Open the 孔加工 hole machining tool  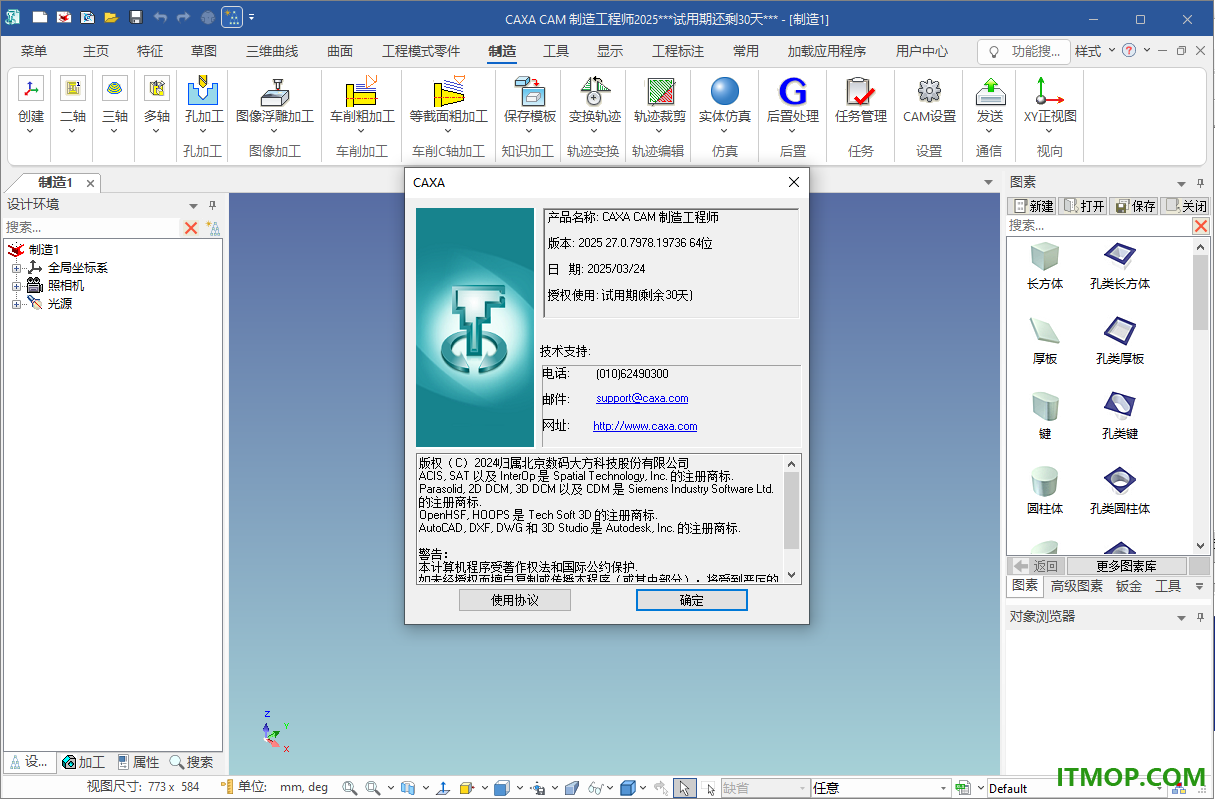click(x=204, y=102)
